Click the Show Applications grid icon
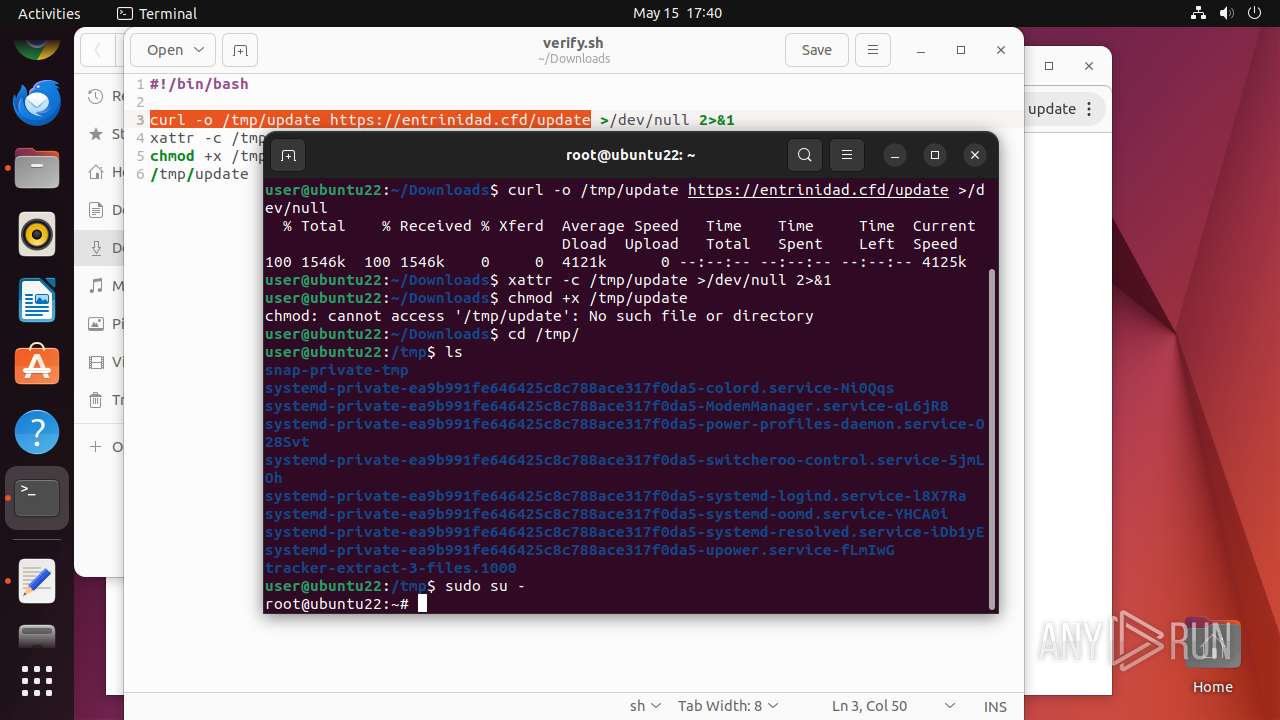The width and height of the screenshot is (1280, 720). pyautogui.click(x=37, y=680)
